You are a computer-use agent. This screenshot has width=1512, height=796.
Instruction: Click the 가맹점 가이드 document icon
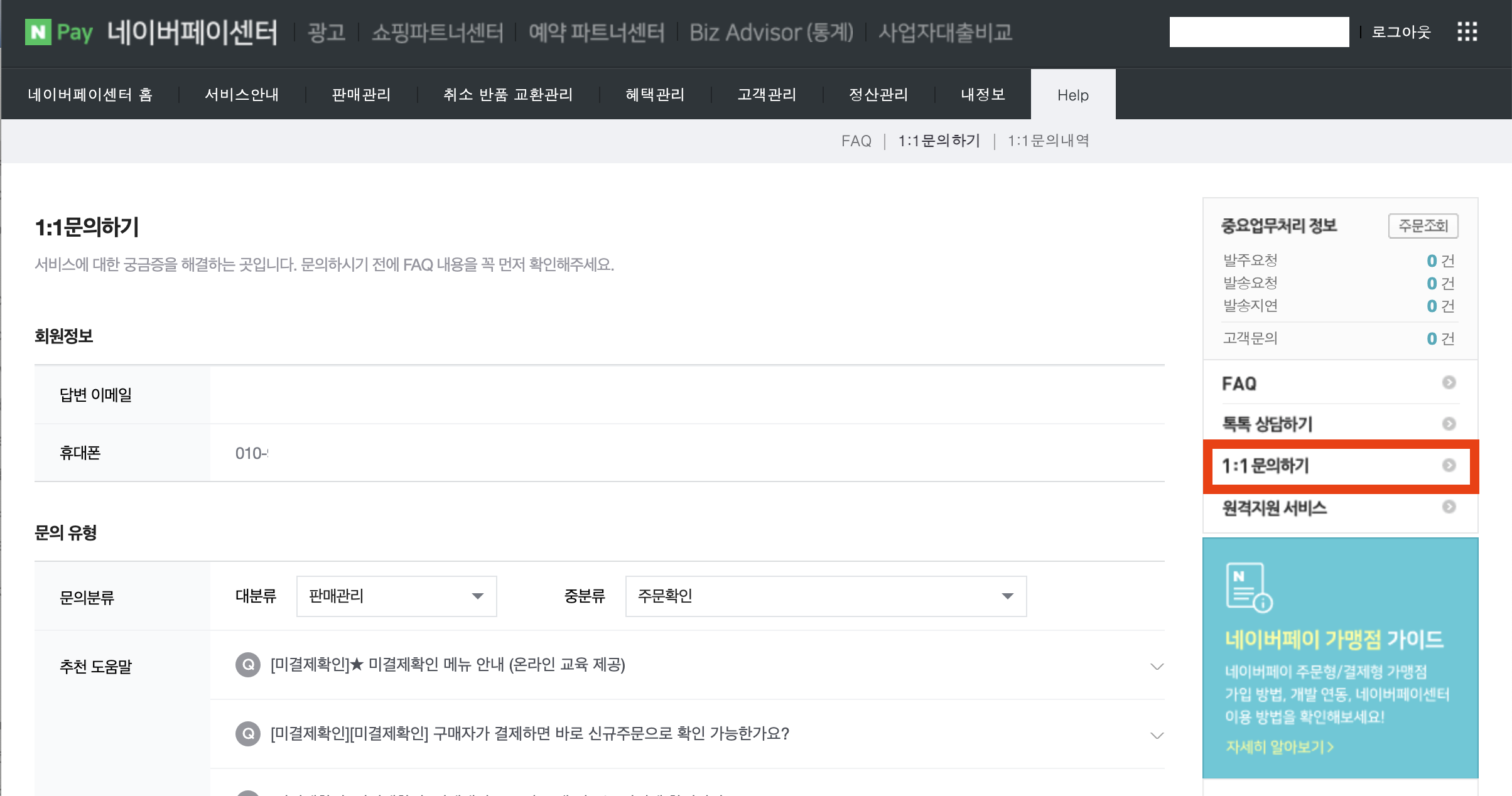pyautogui.click(x=1248, y=587)
